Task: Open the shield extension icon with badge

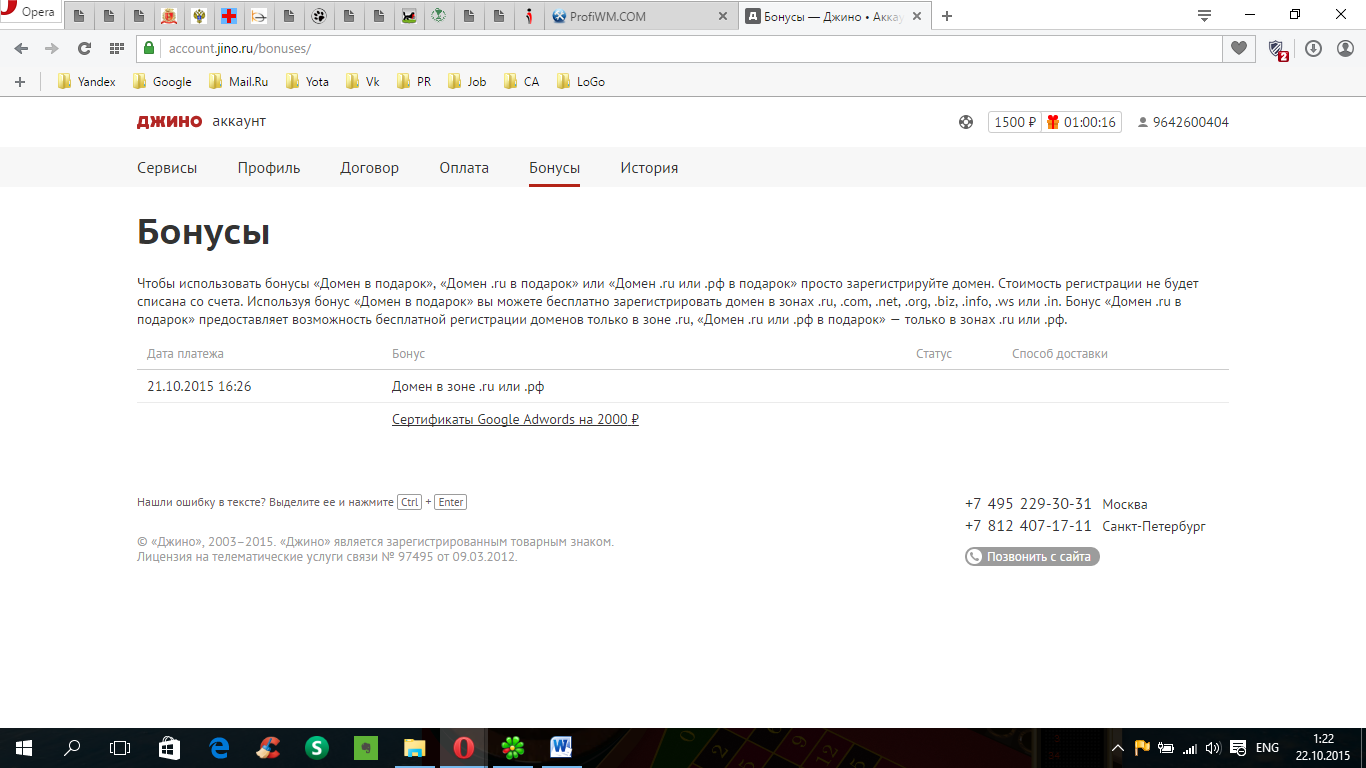Action: tap(1277, 49)
